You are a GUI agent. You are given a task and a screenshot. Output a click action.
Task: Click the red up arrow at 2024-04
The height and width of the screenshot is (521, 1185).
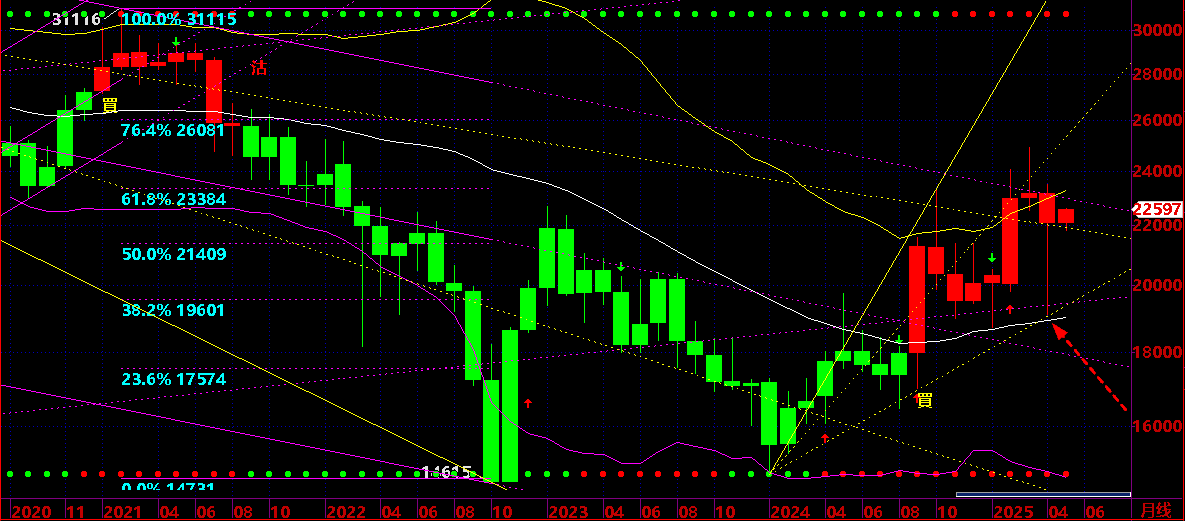(x=825, y=437)
